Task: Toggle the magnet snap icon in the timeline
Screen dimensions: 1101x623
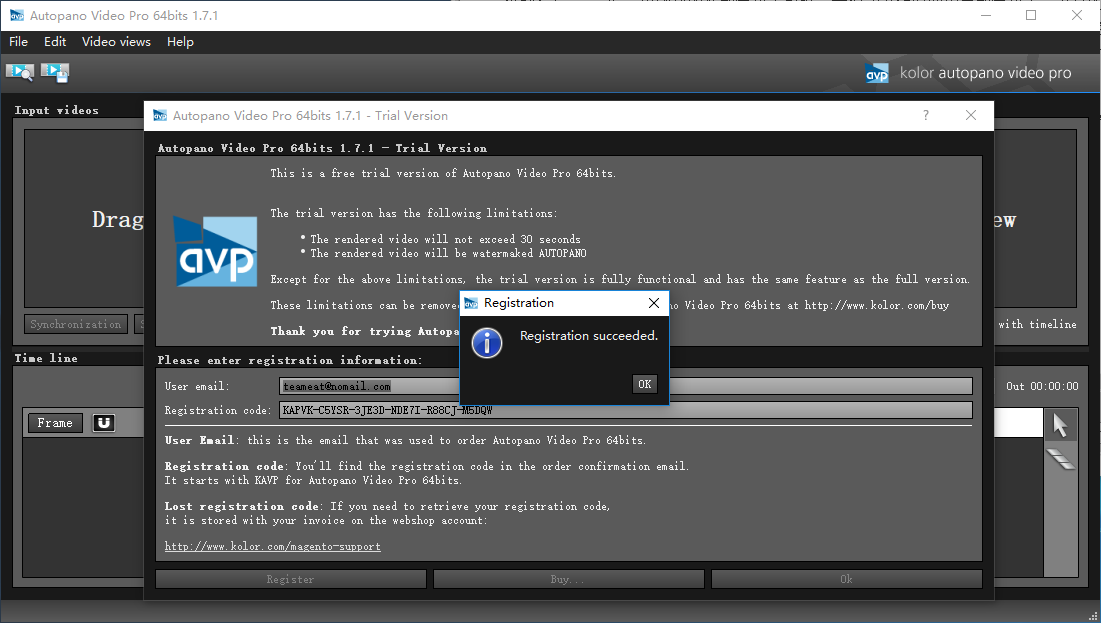Action: pyautogui.click(x=103, y=423)
